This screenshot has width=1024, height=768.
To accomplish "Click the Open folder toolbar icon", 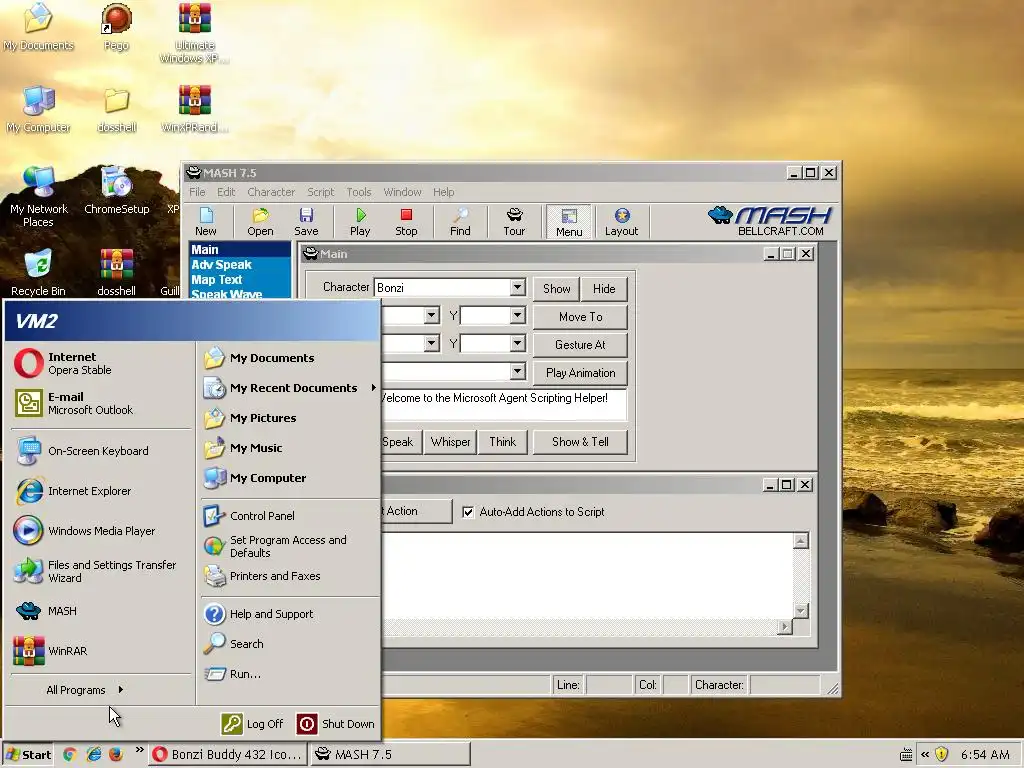I will tap(260, 222).
